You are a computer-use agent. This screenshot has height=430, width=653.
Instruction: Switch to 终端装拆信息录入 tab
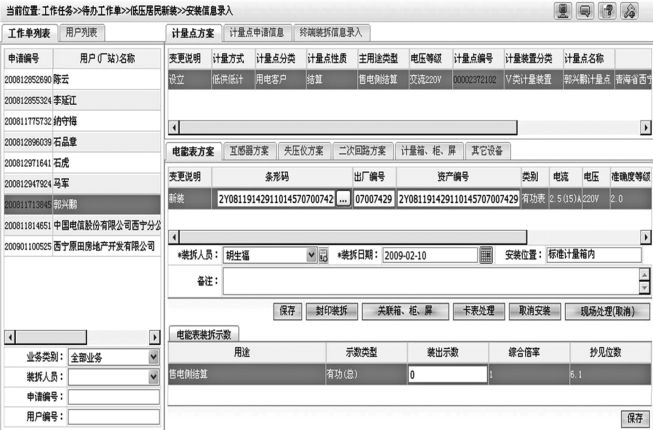[331, 32]
